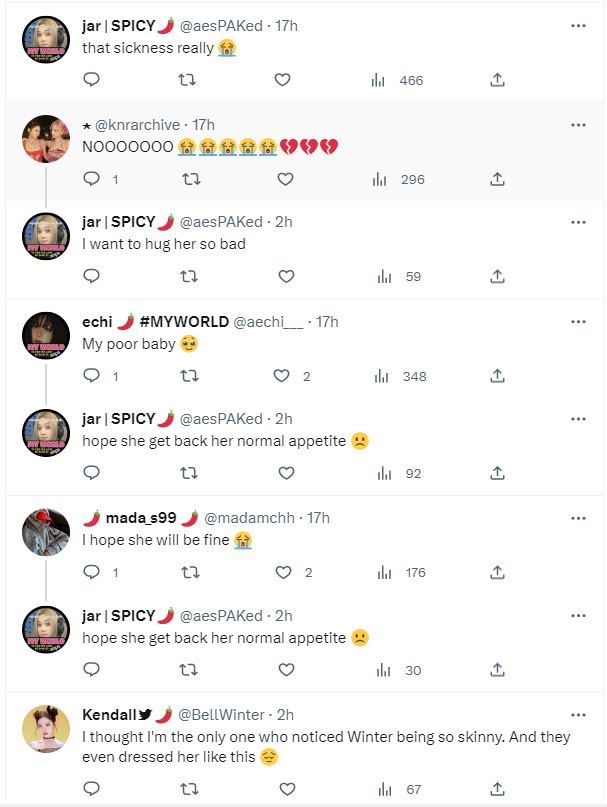Retweet Kendall's tweet about Winter
The width and height of the screenshot is (607, 807).
188,788
